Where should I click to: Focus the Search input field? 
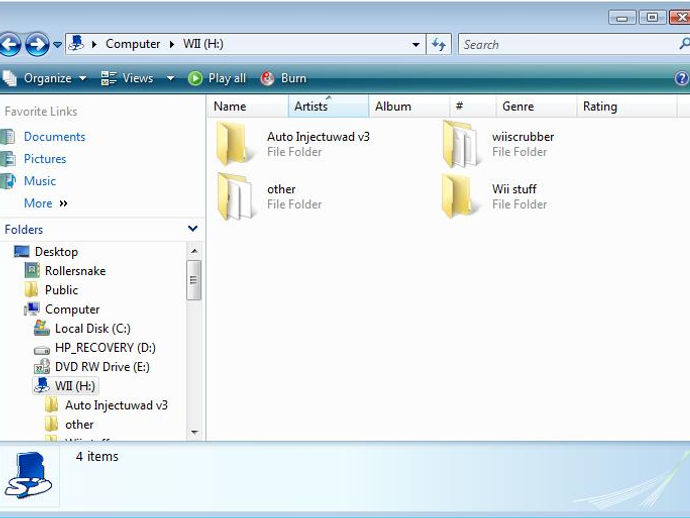[x=568, y=44]
